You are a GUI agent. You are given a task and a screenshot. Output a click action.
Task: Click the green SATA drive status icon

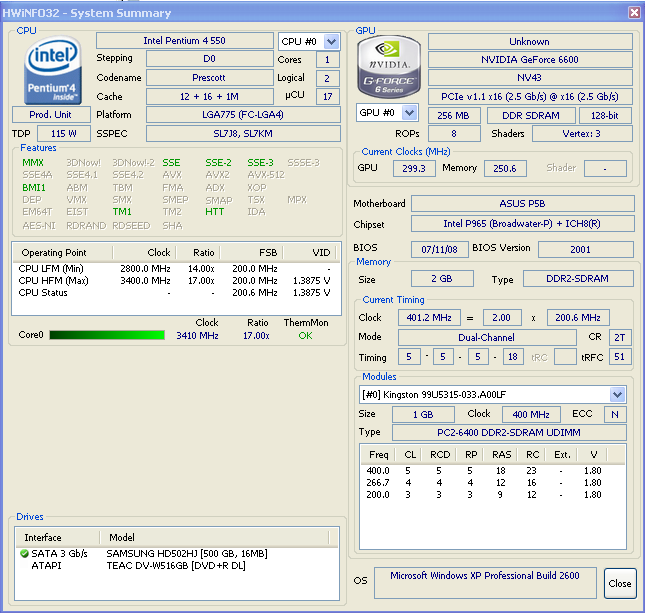point(24,554)
